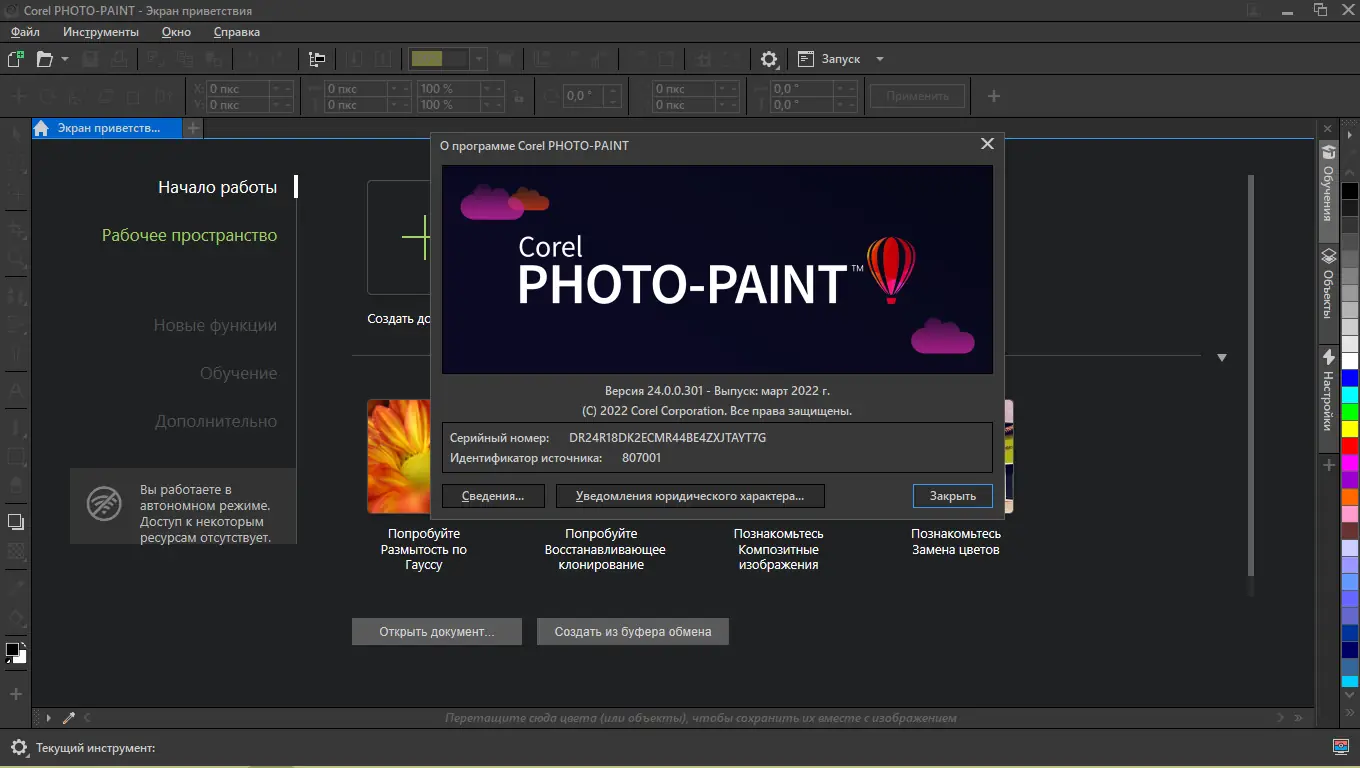Screen dimensions: 1360x768
Task: Open the Обучения docker panel icon
Action: [x=1329, y=152]
